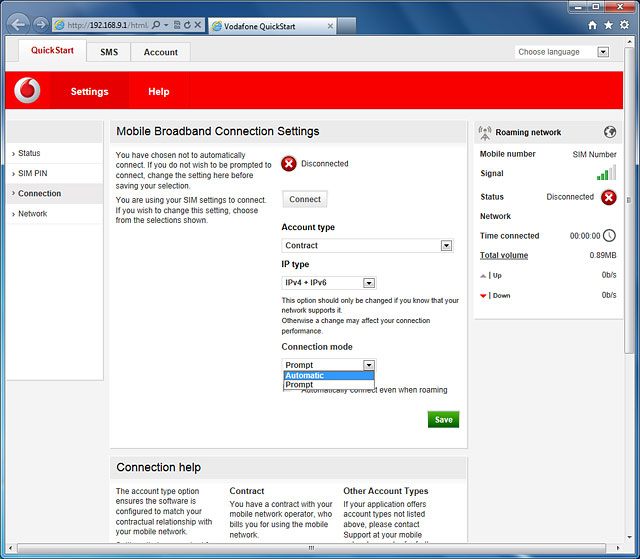Open browser Tools gear icon

point(624,25)
